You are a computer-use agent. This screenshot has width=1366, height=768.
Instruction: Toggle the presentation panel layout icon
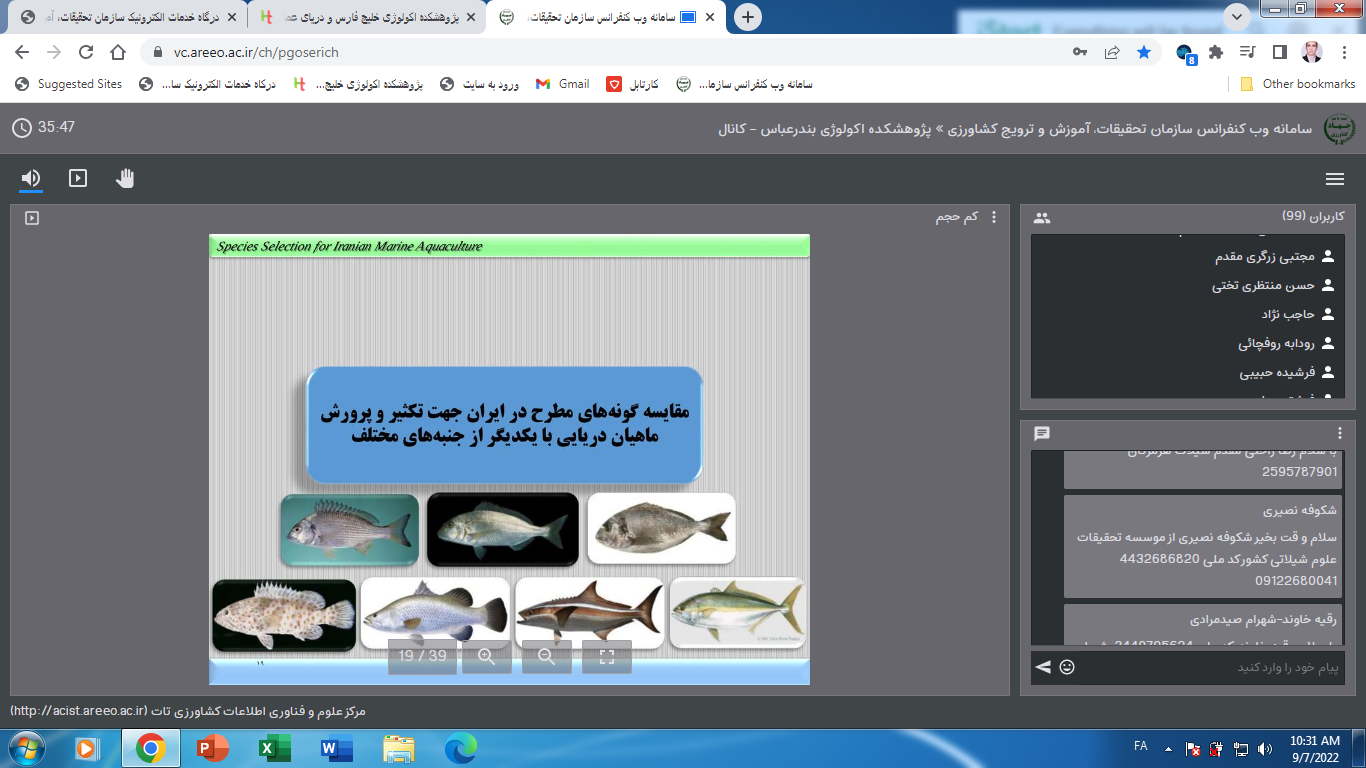(32, 217)
